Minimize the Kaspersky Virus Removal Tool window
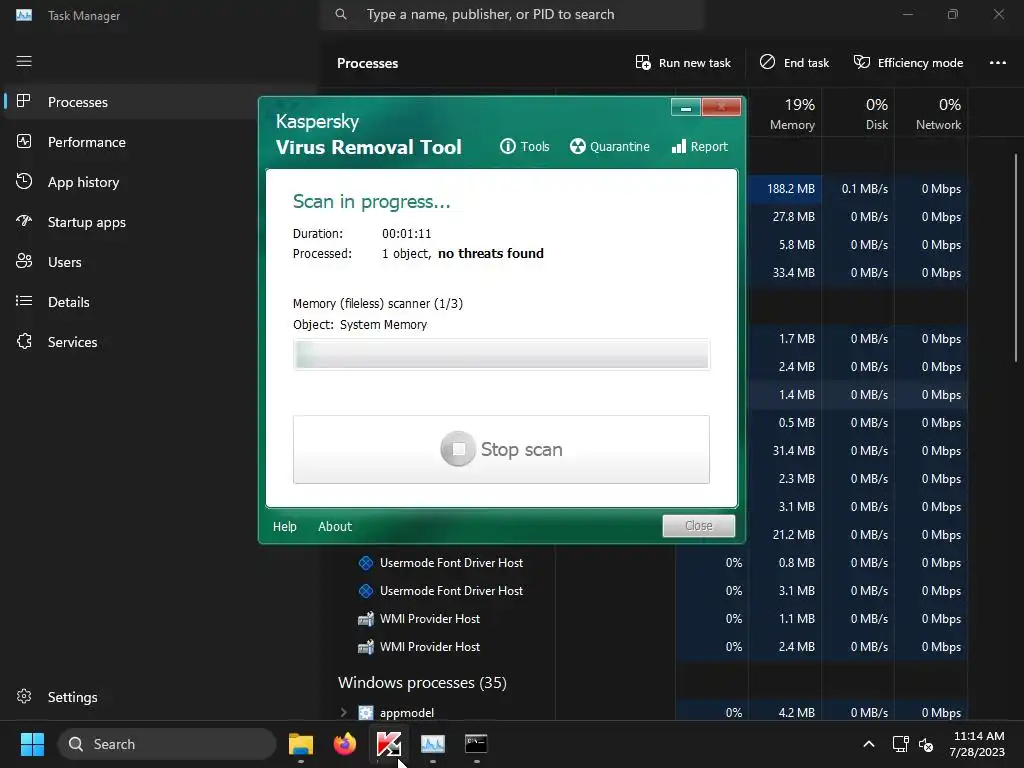 tap(686, 107)
